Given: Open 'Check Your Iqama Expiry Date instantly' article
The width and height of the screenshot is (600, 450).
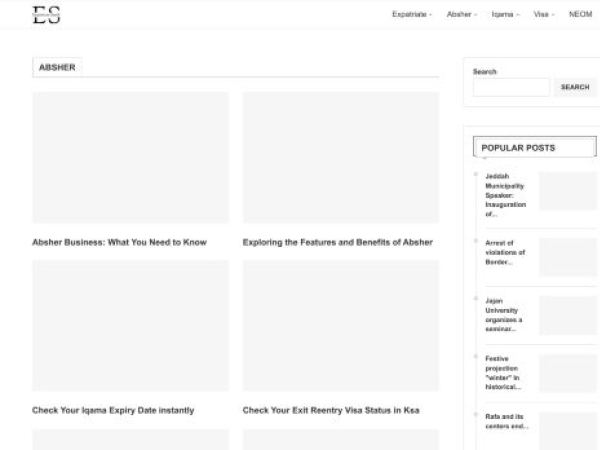Looking at the screenshot, I should coord(113,410).
